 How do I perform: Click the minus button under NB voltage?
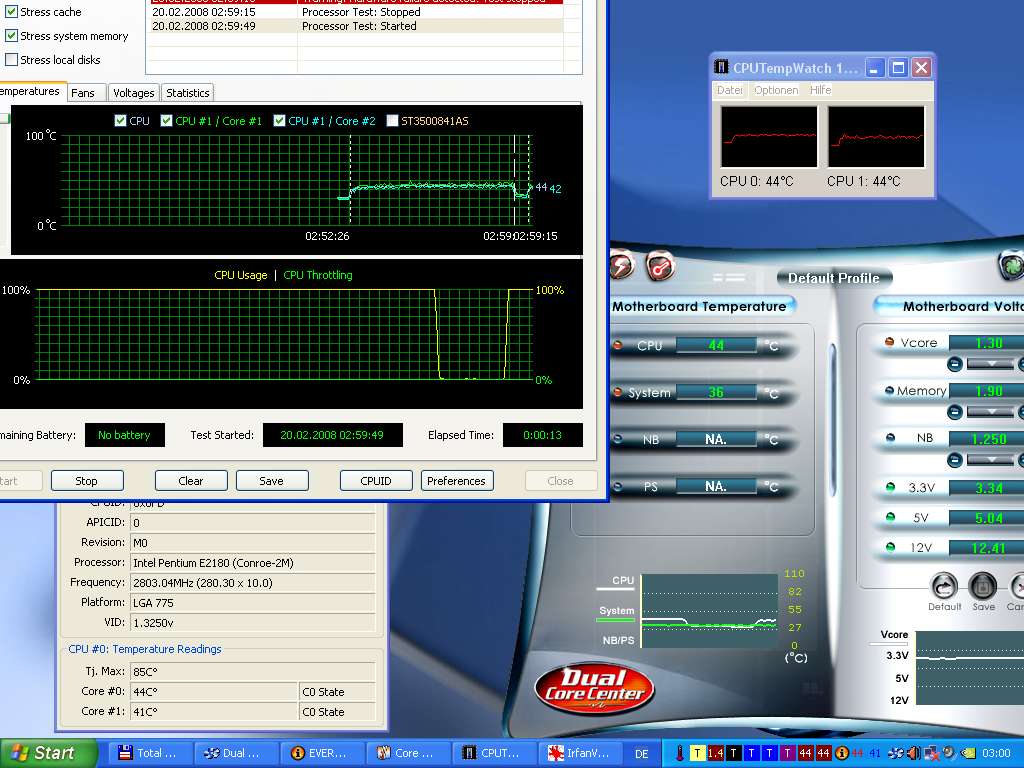(954, 460)
